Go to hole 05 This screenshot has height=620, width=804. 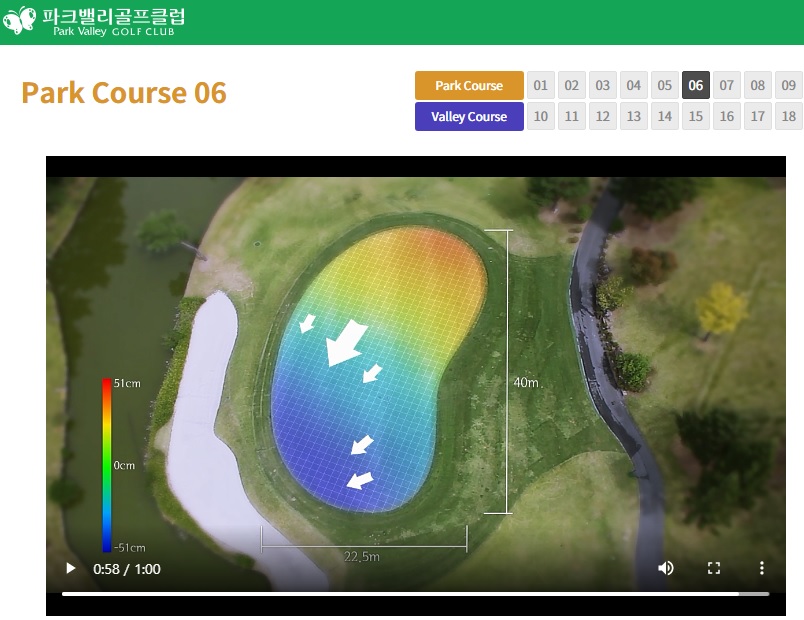[x=665, y=85]
